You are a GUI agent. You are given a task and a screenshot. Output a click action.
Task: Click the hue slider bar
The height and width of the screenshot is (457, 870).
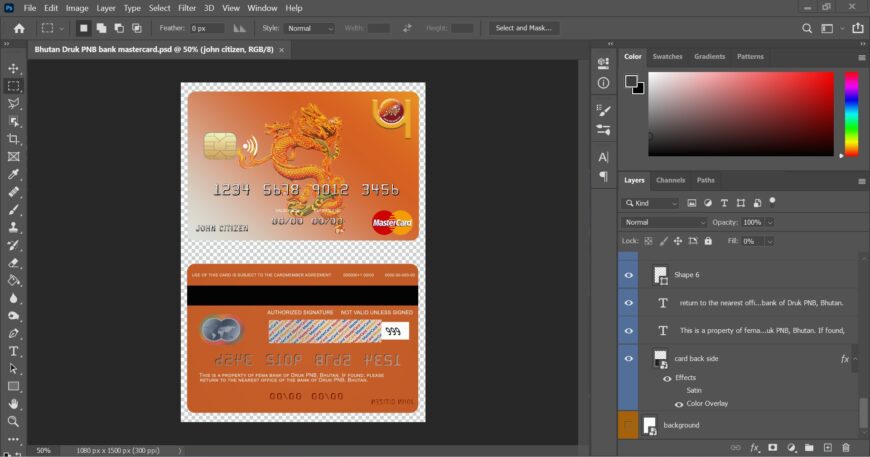tap(851, 114)
